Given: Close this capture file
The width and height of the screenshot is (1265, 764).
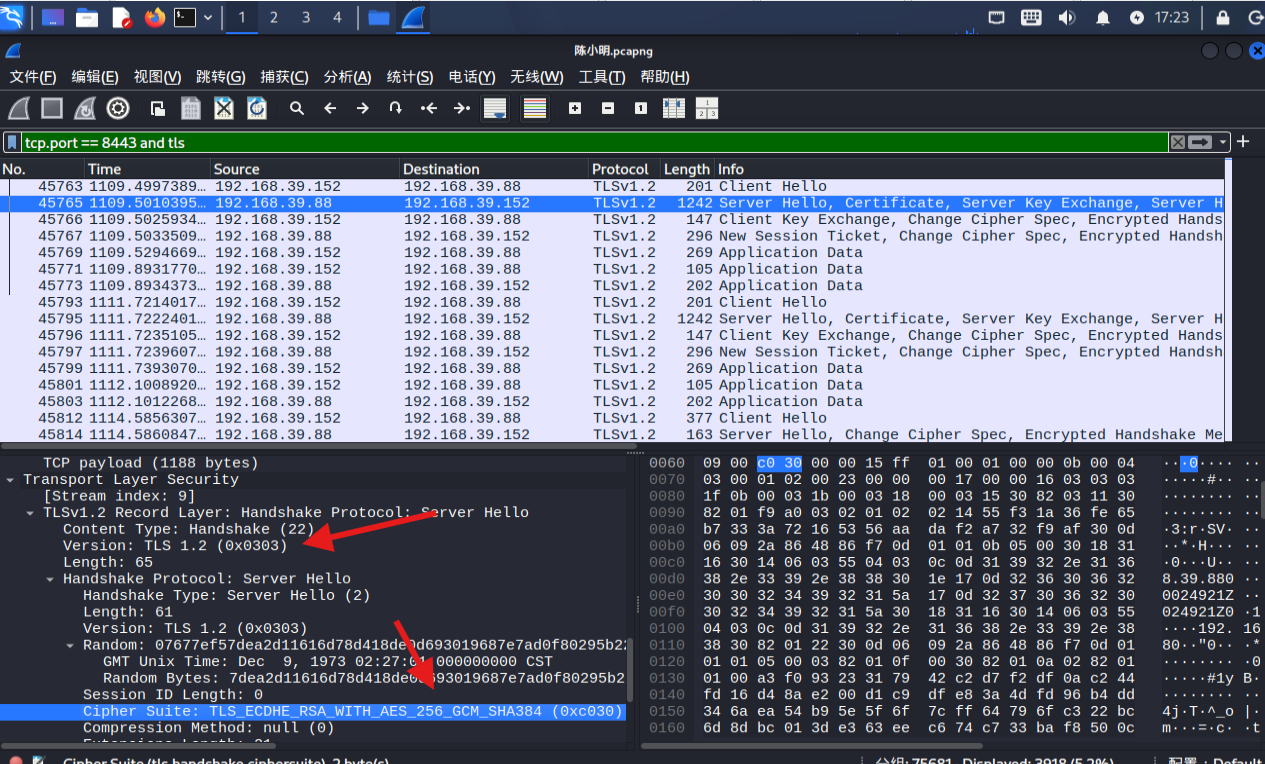Looking at the screenshot, I should [x=224, y=108].
